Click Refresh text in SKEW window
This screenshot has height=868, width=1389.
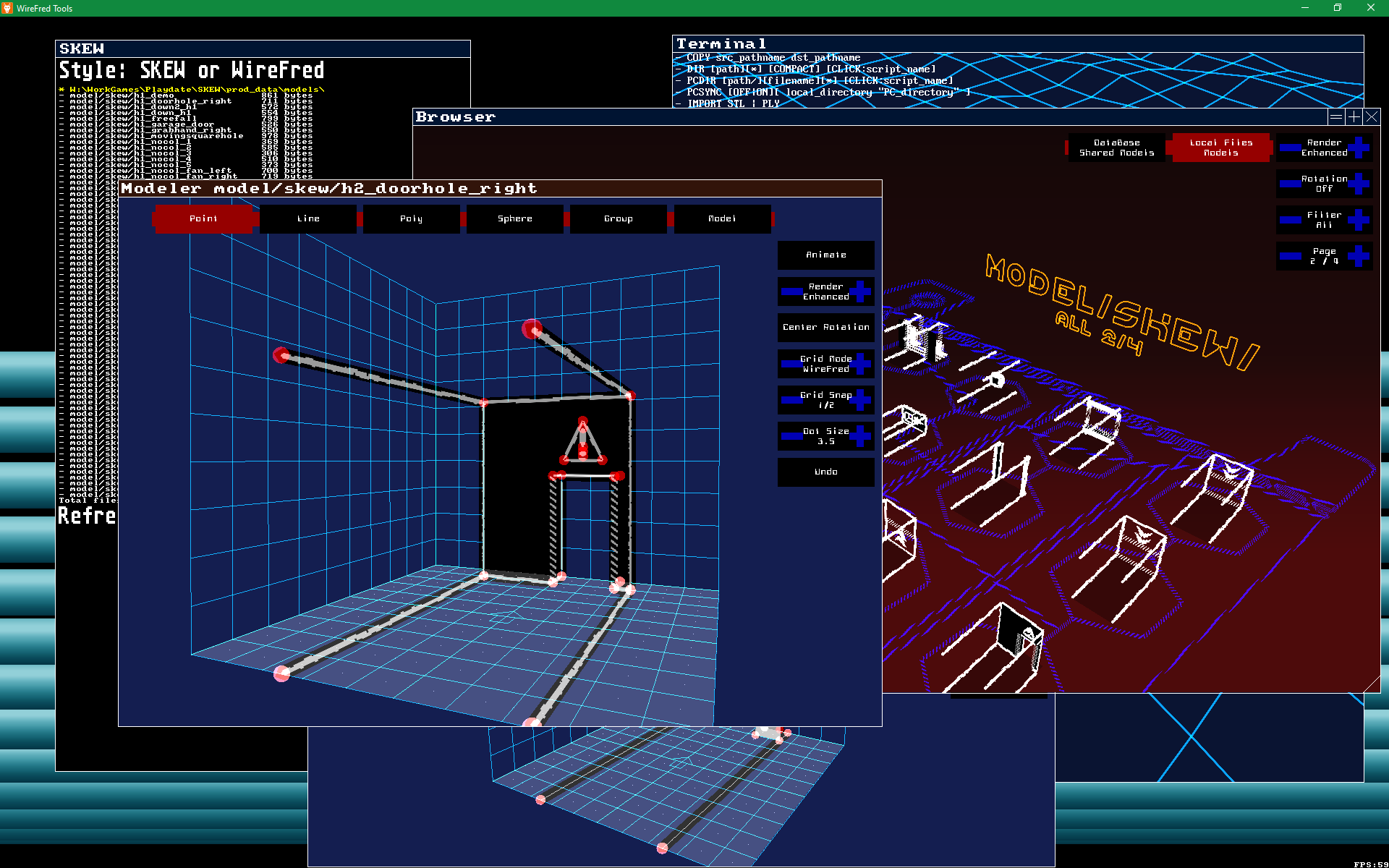[87, 516]
